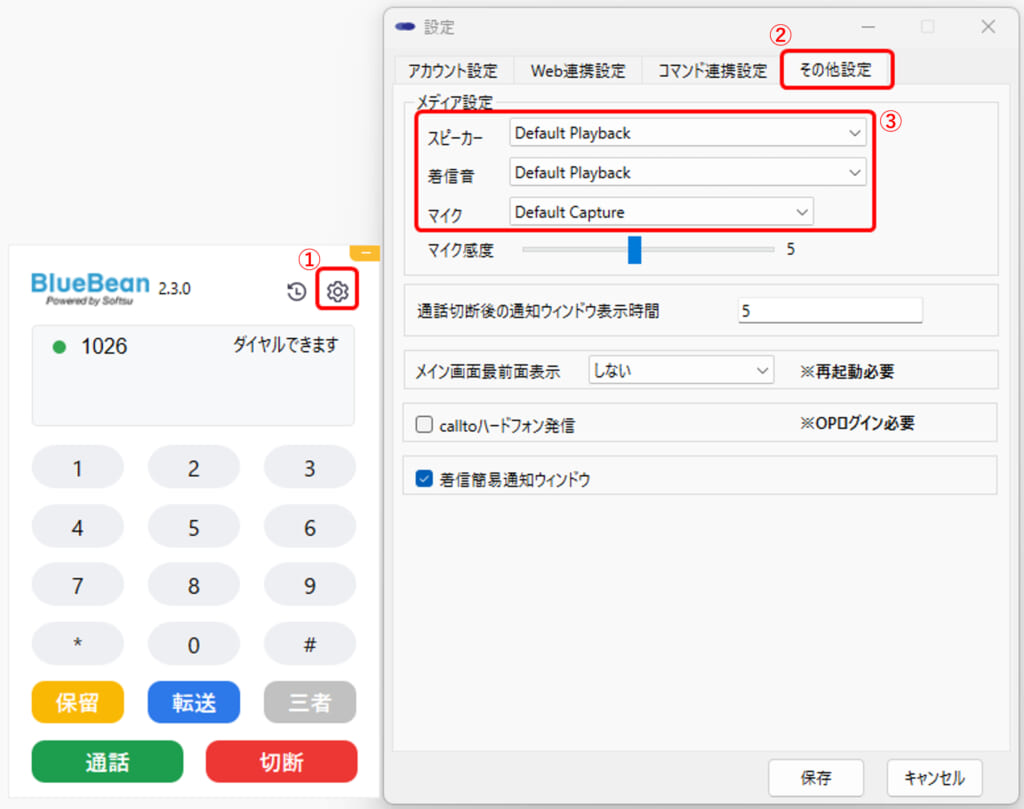The height and width of the screenshot is (809, 1024).
Task: Open settings via the gear icon
Action: click(338, 291)
